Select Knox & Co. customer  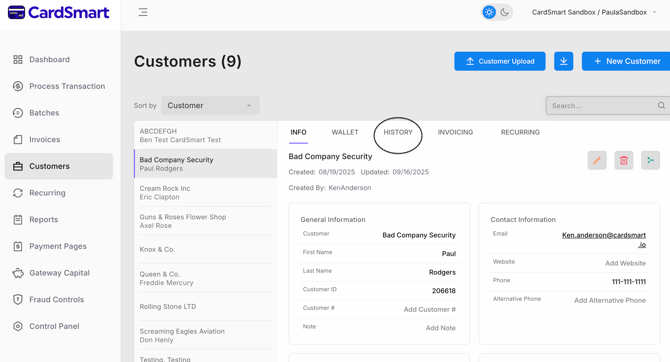(206, 249)
